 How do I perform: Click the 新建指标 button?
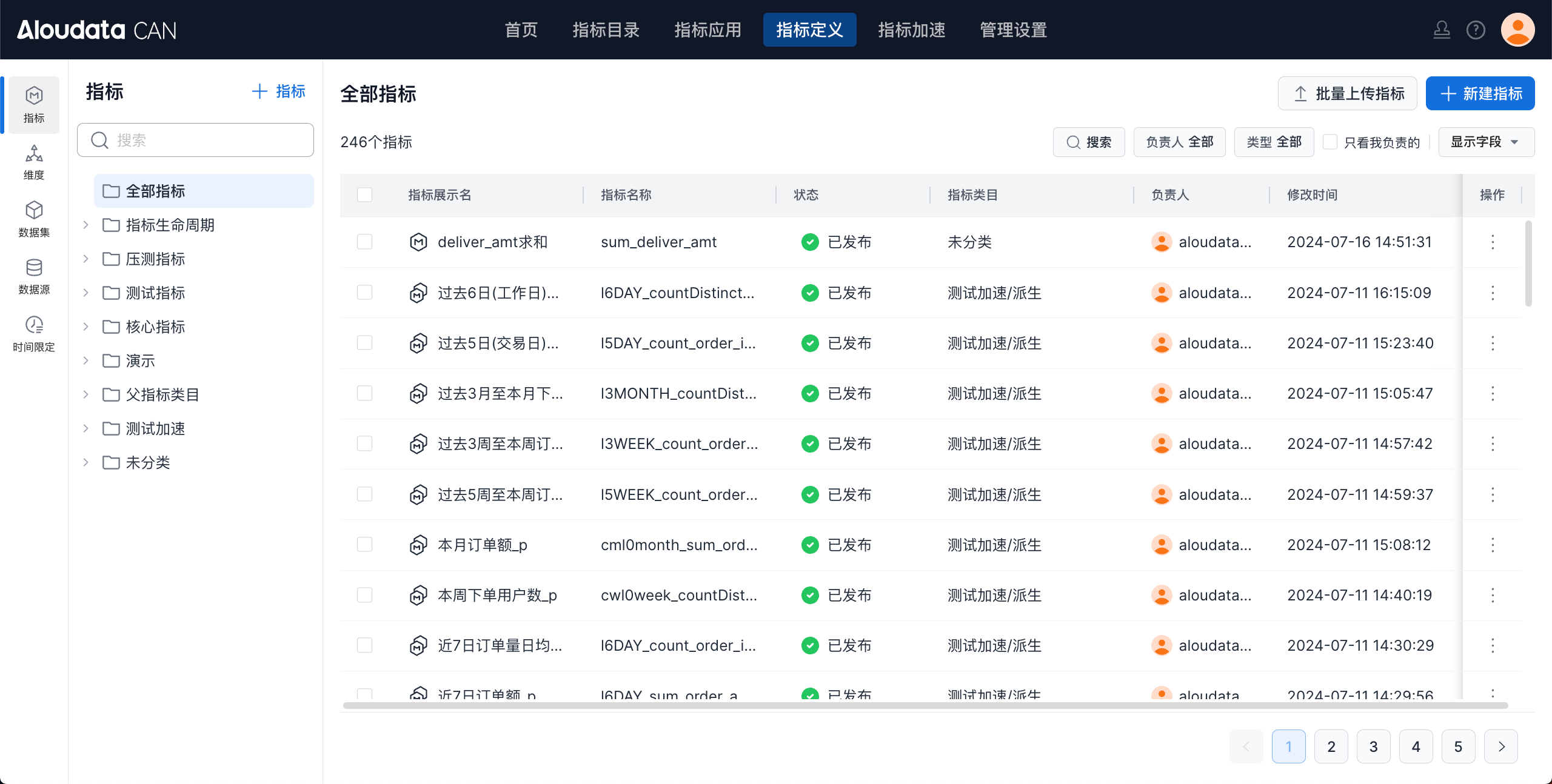click(1480, 93)
